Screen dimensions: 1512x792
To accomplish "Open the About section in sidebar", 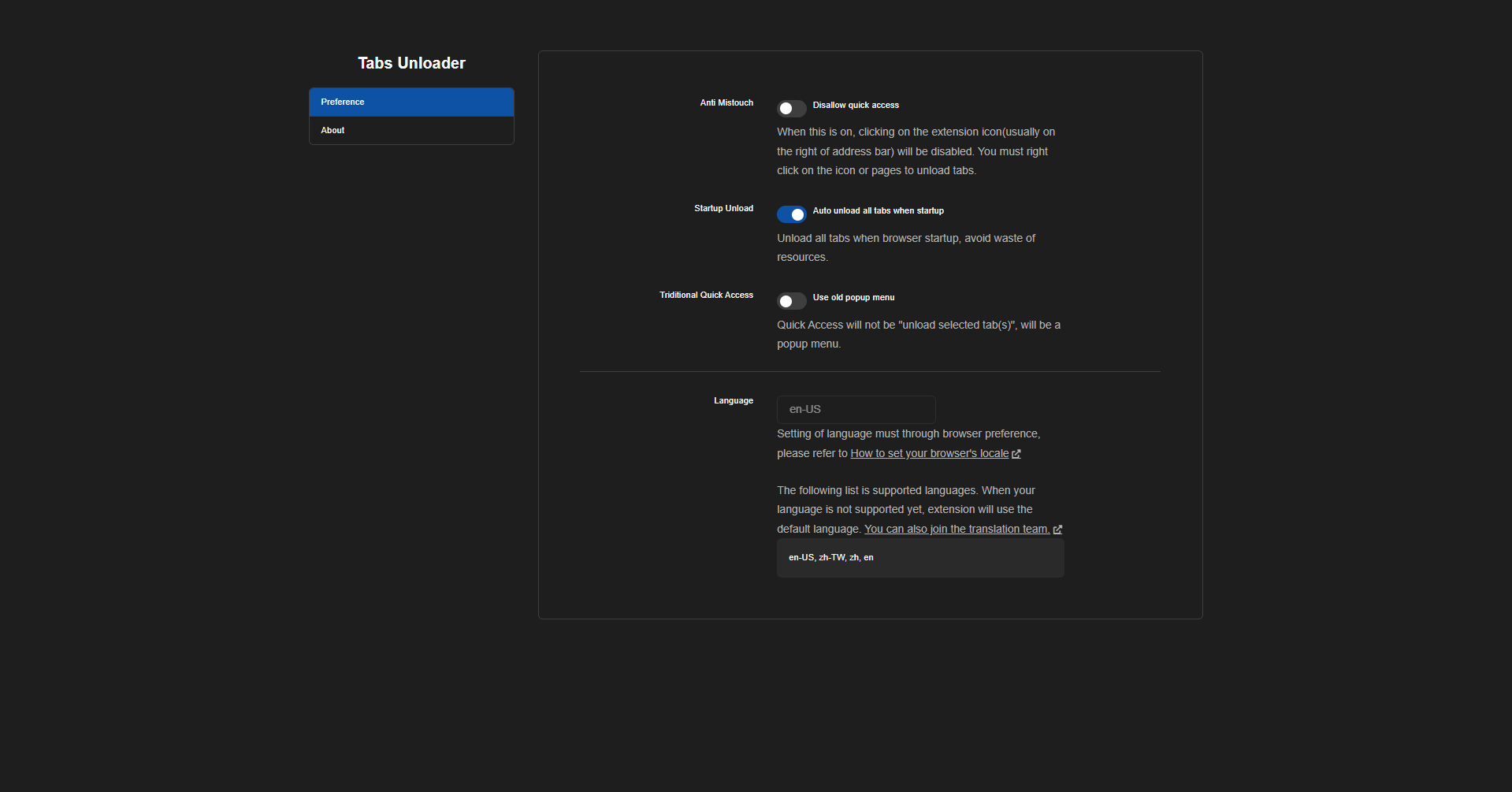I will pos(411,131).
